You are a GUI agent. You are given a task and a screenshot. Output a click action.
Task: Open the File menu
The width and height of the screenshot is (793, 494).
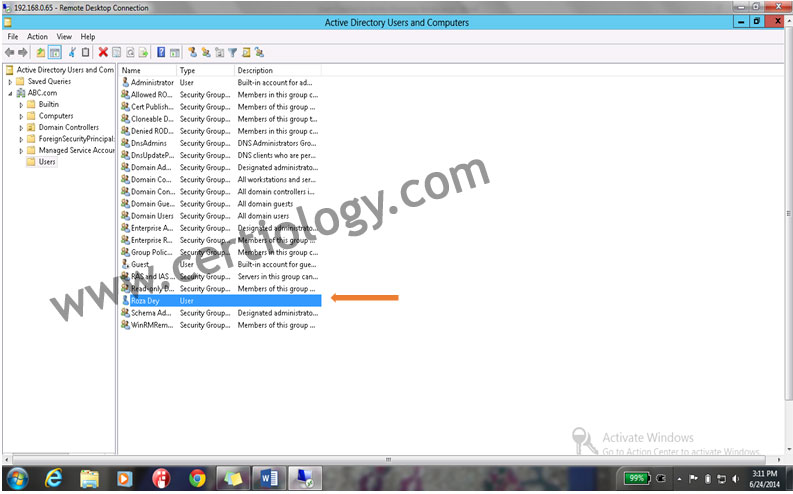point(13,37)
